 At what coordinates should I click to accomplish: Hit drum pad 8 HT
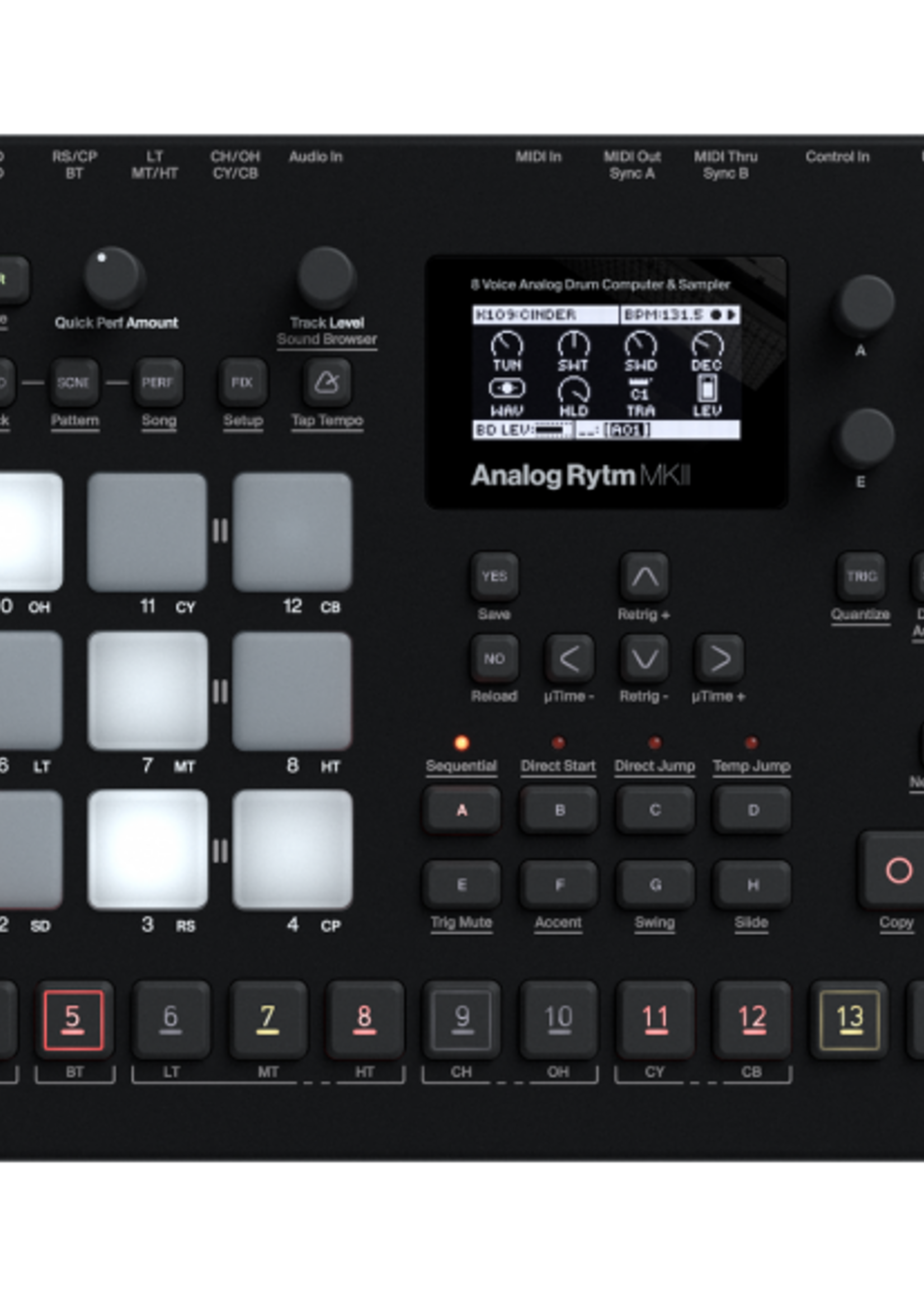point(293,691)
